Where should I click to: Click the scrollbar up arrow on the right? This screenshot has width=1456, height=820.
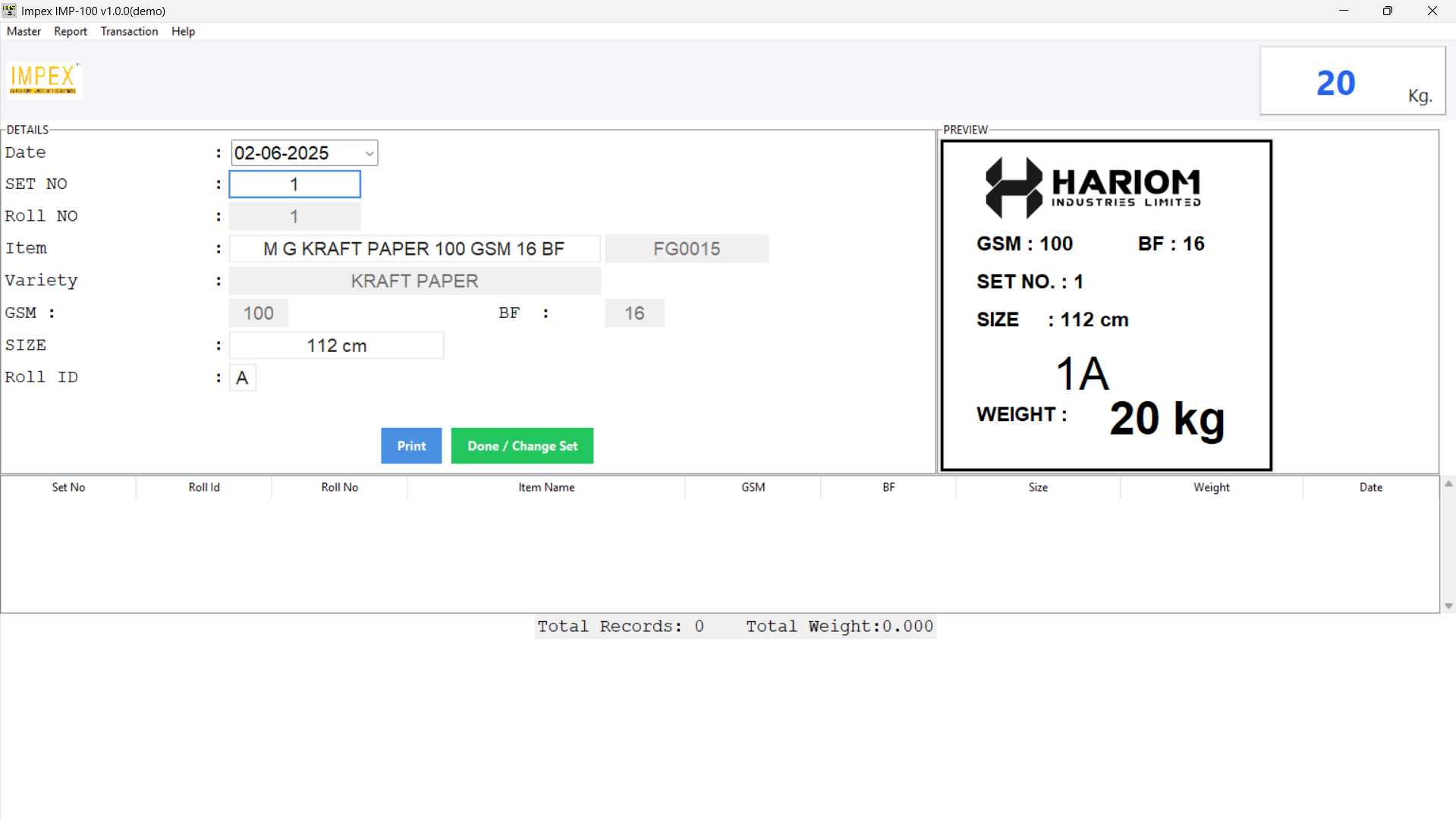[1448, 483]
